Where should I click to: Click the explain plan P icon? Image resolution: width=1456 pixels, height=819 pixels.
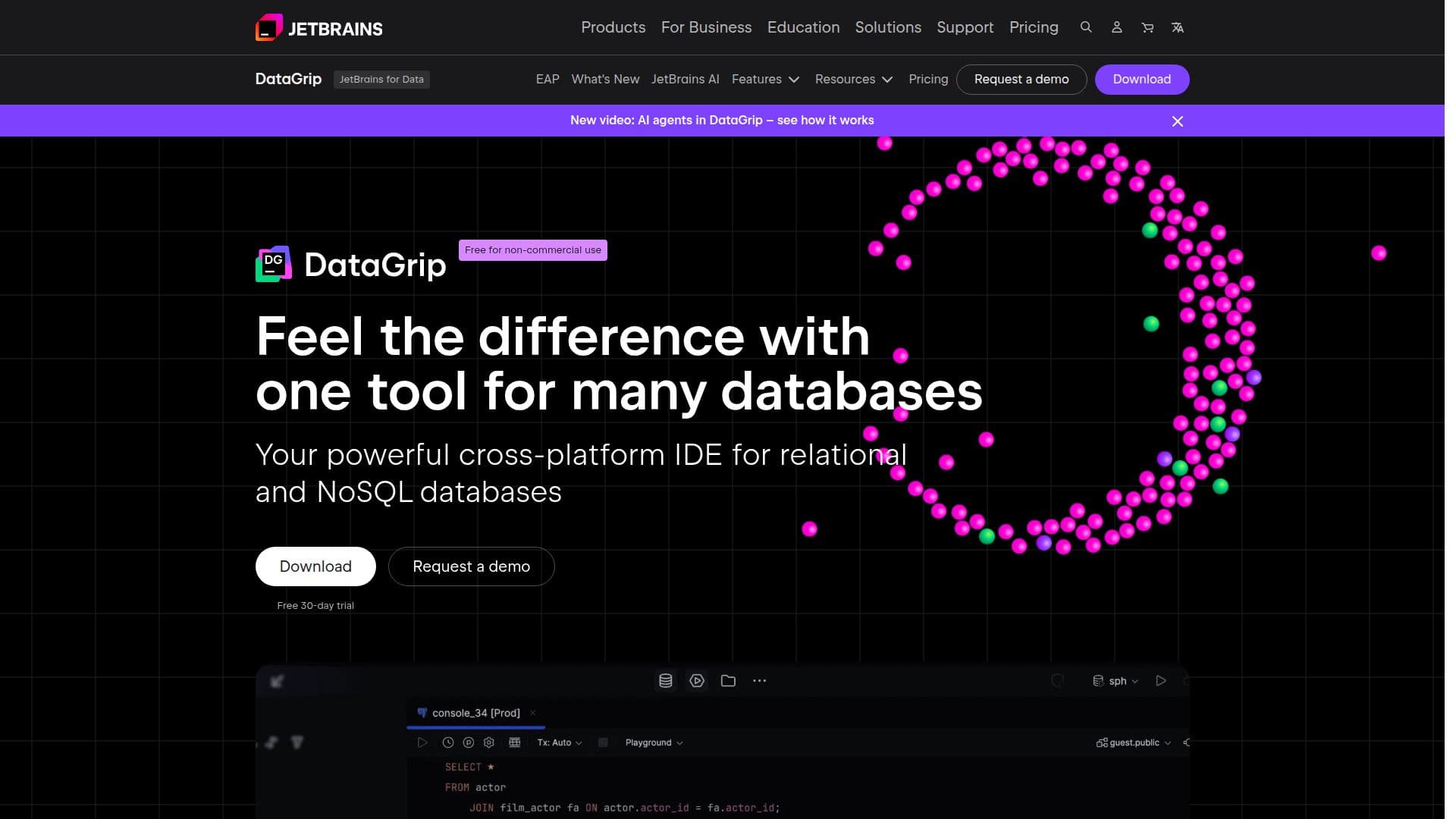[x=469, y=742]
